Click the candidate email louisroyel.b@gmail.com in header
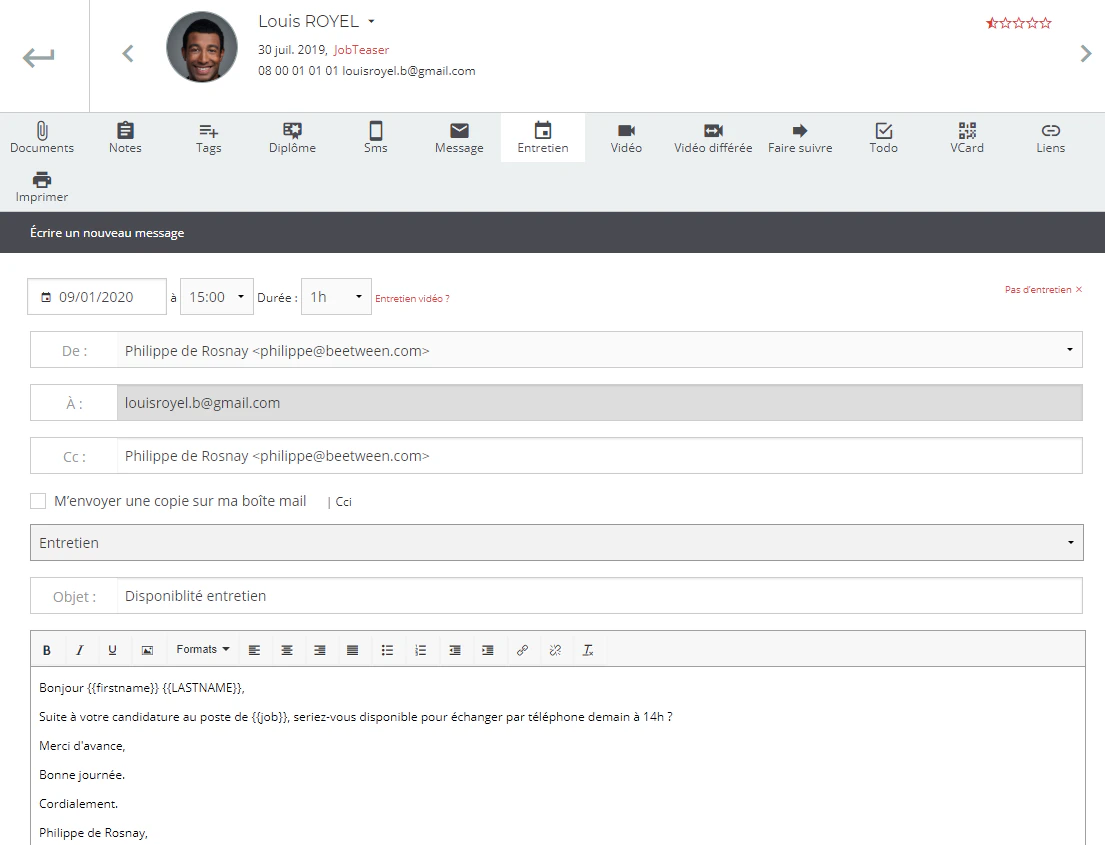The width and height of the screenshot is (1105, 845). point(409,71)
